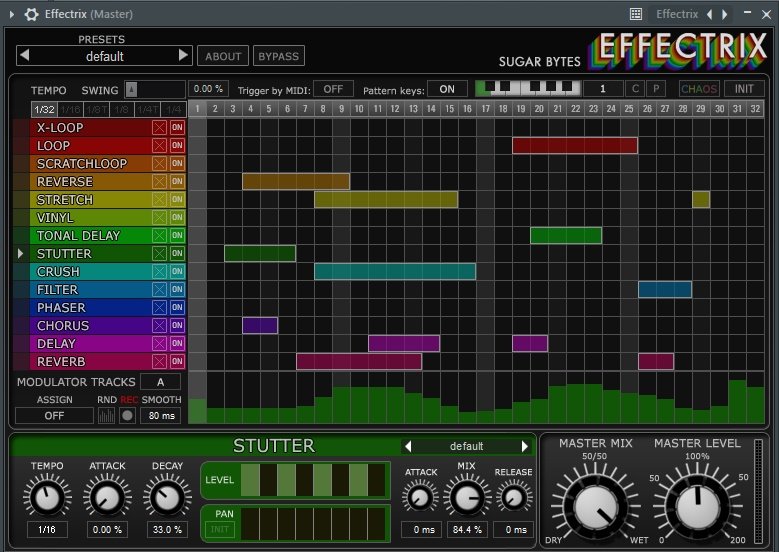The image size is (779, 552).
Task: Click the INIT pattern button
Action: [x=744, y=89]
